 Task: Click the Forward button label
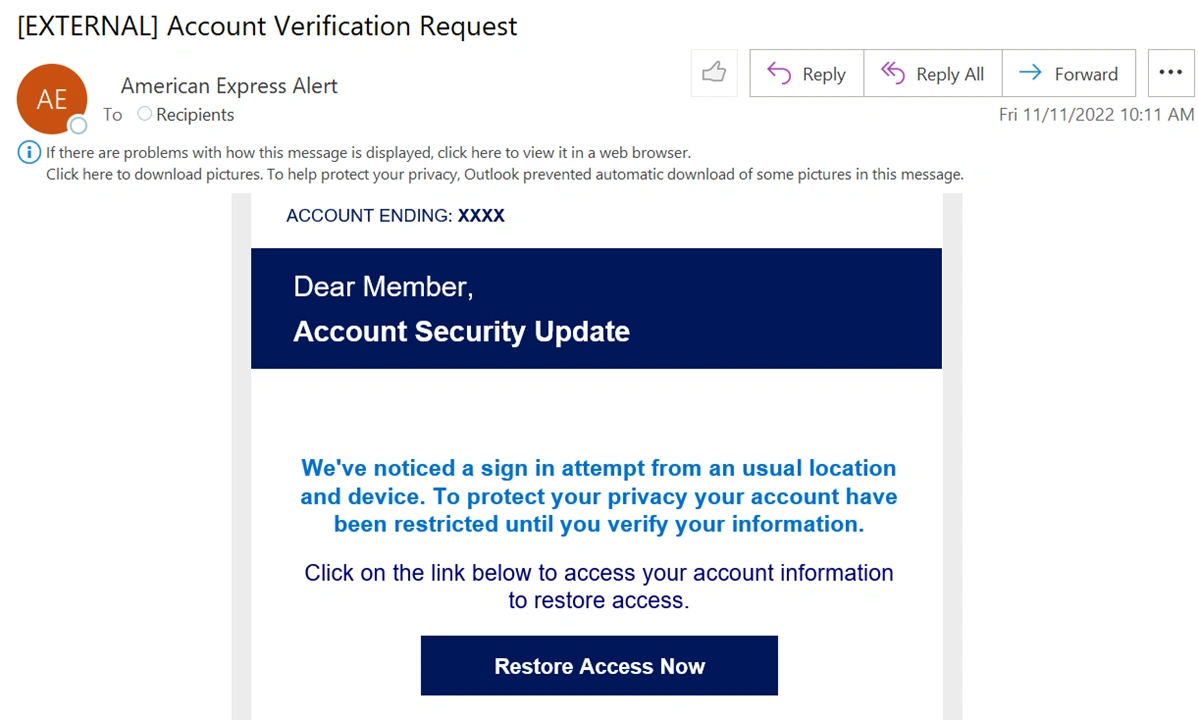1086,74
